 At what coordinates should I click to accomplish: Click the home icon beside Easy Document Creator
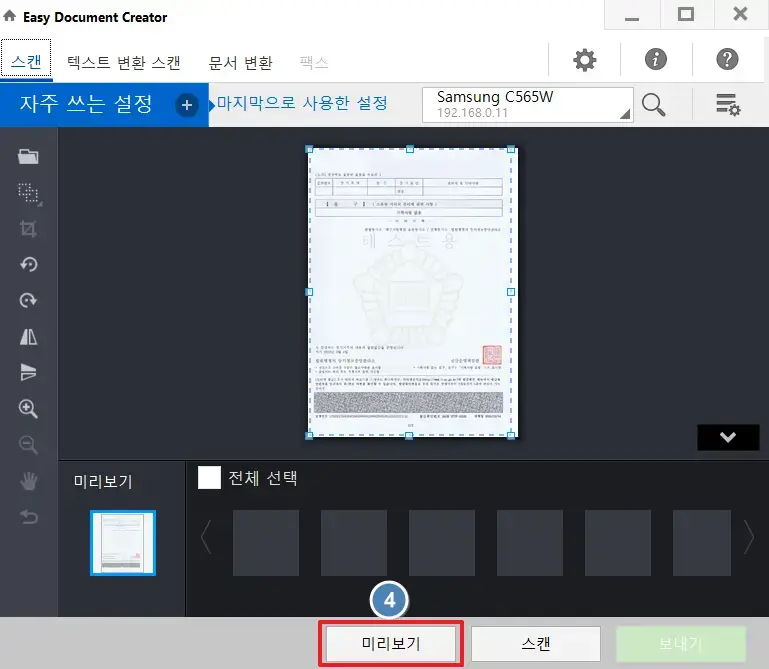coord(9,16)
